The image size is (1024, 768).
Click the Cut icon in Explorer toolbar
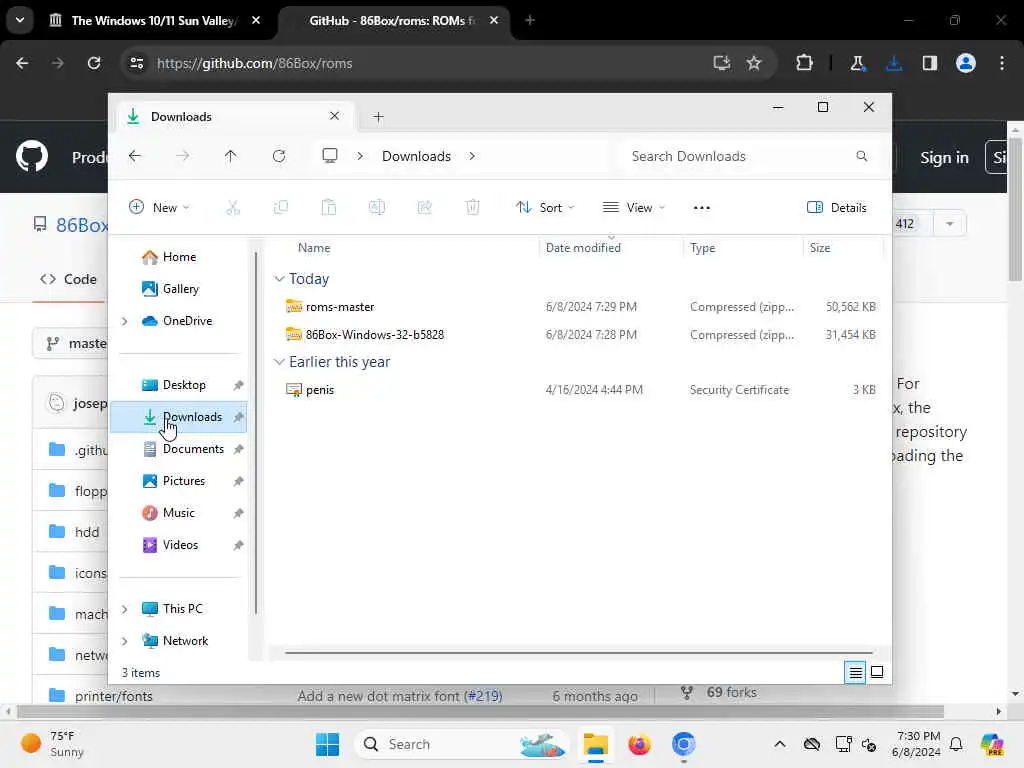[232, 208]
